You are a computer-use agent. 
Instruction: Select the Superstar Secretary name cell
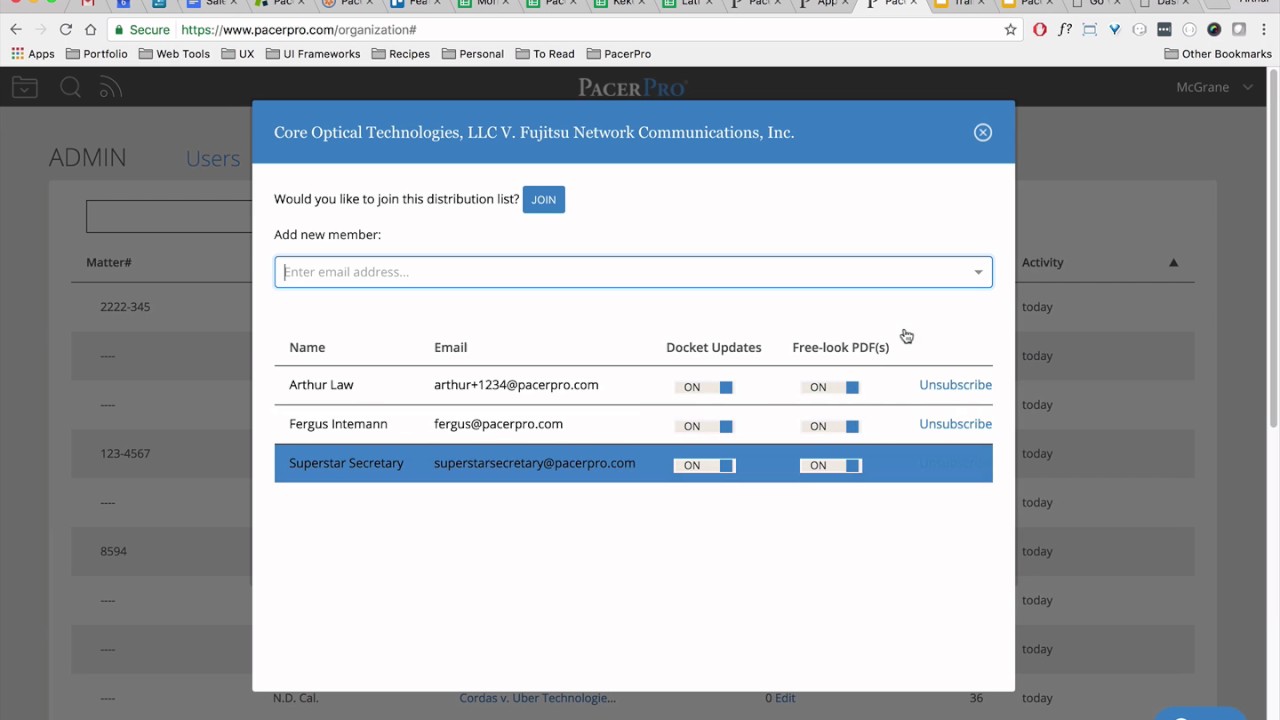(346, 463)
